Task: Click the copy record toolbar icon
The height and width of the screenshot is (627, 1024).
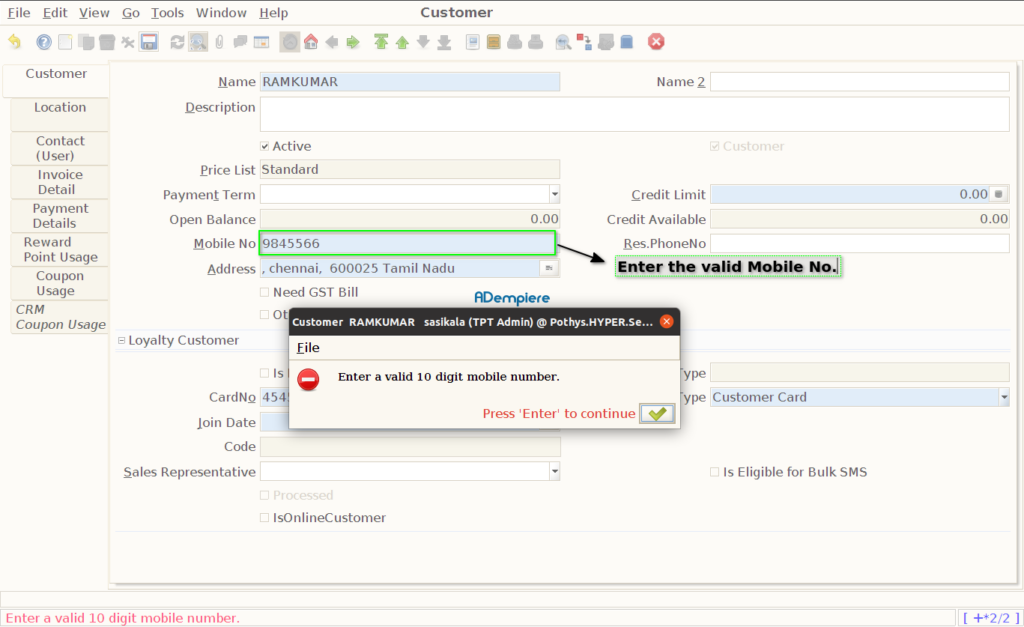Action: [x=86, y=42]
